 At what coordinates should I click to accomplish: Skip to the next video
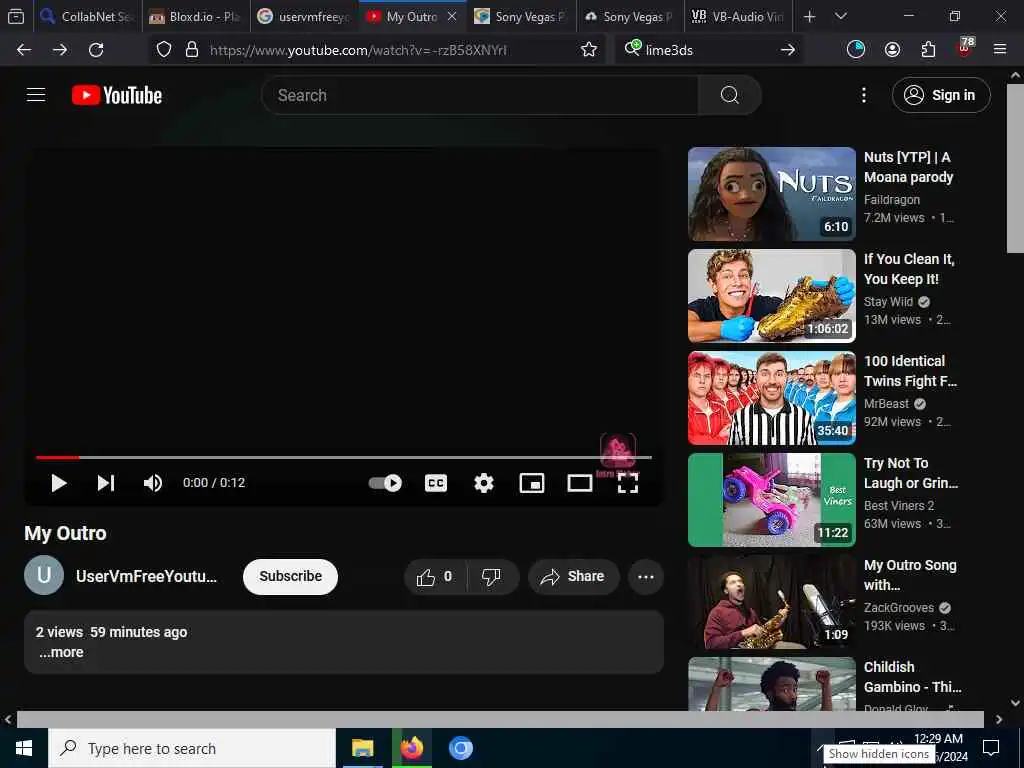(106, 483)
